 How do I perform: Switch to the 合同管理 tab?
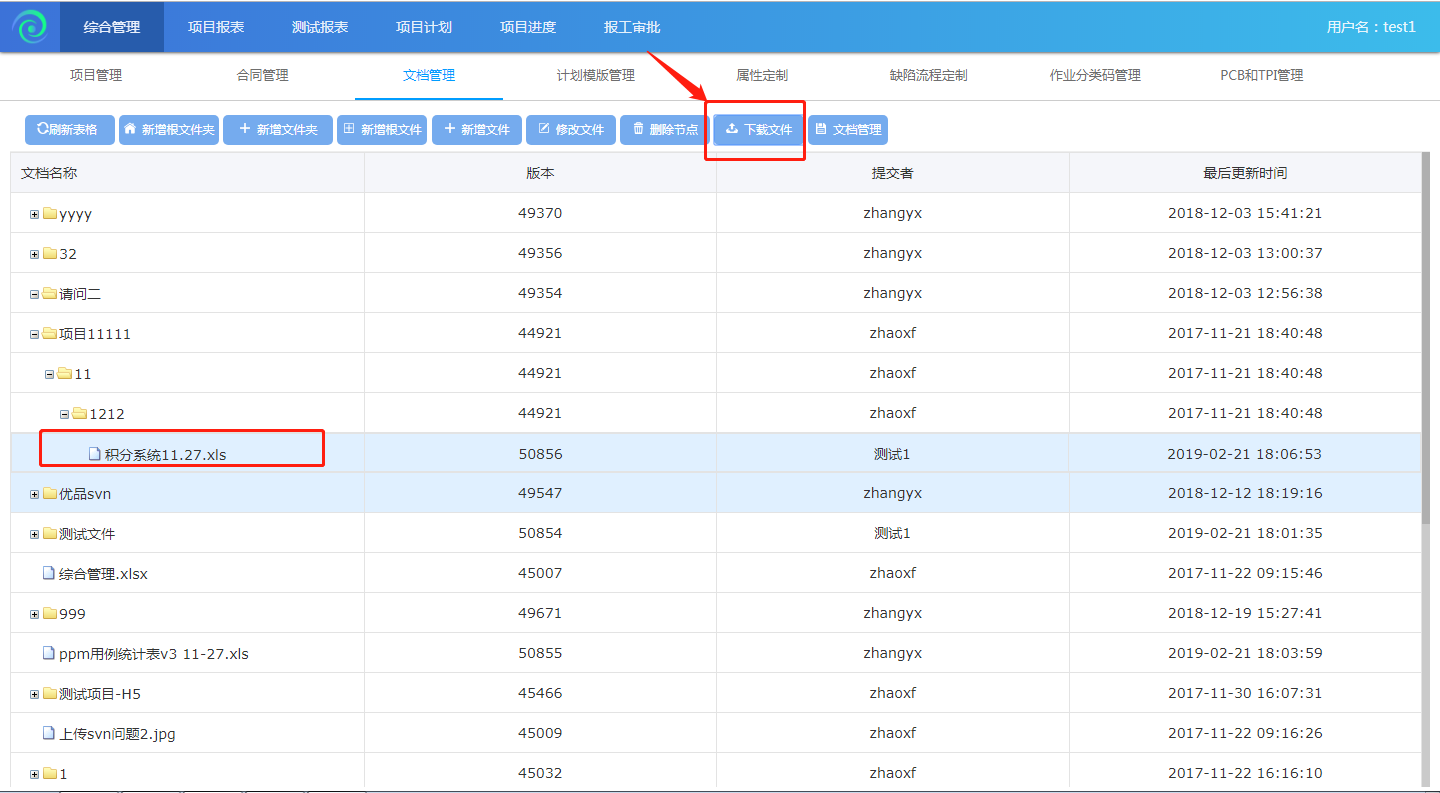[262, 75]
